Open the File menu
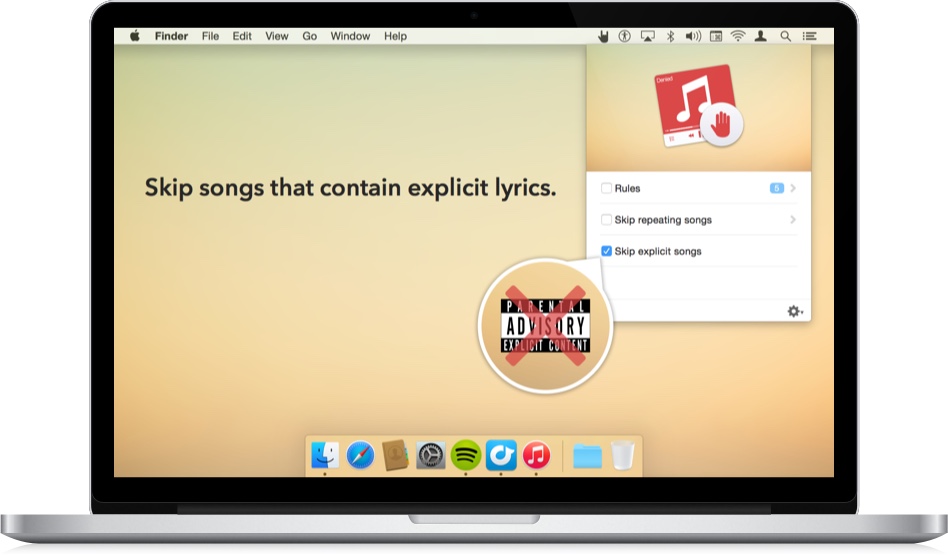948x555 pixels. [x=210, y=36]
